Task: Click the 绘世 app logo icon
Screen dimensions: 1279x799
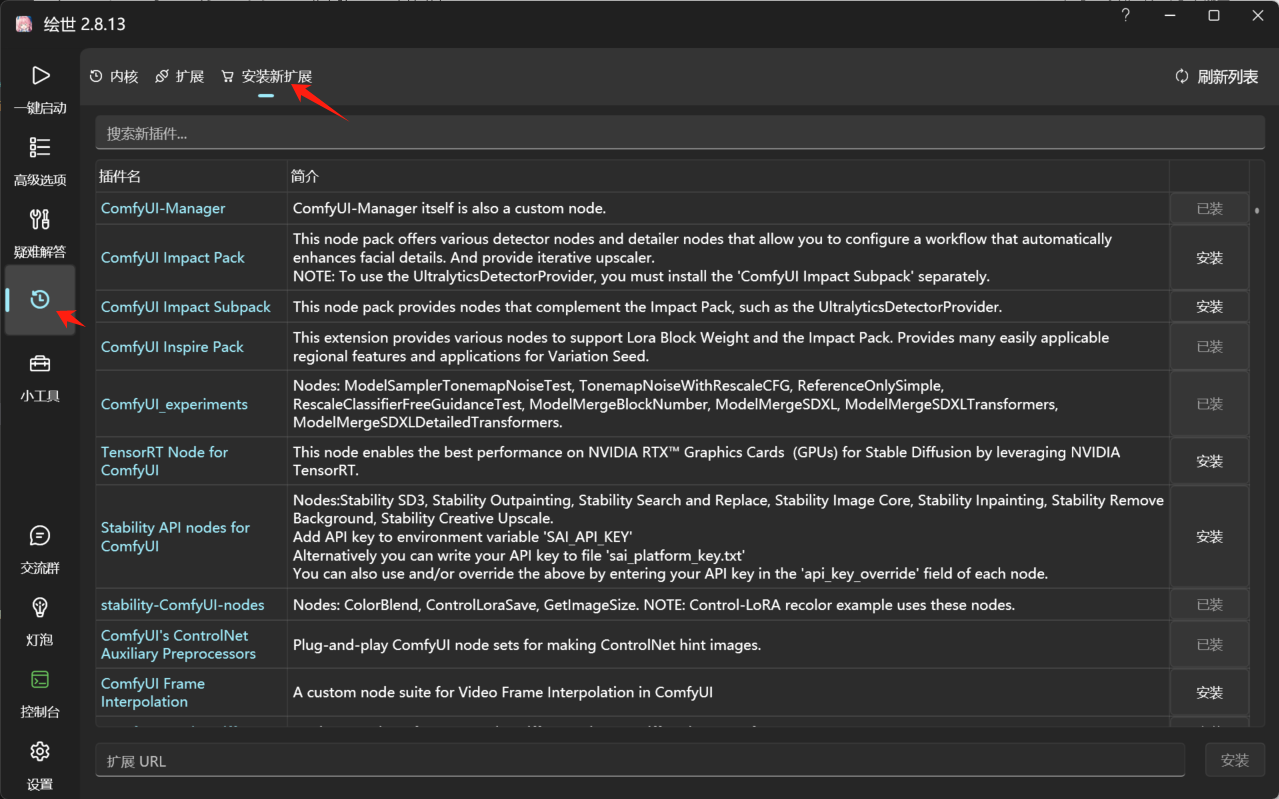Action: tap(23, 24)
